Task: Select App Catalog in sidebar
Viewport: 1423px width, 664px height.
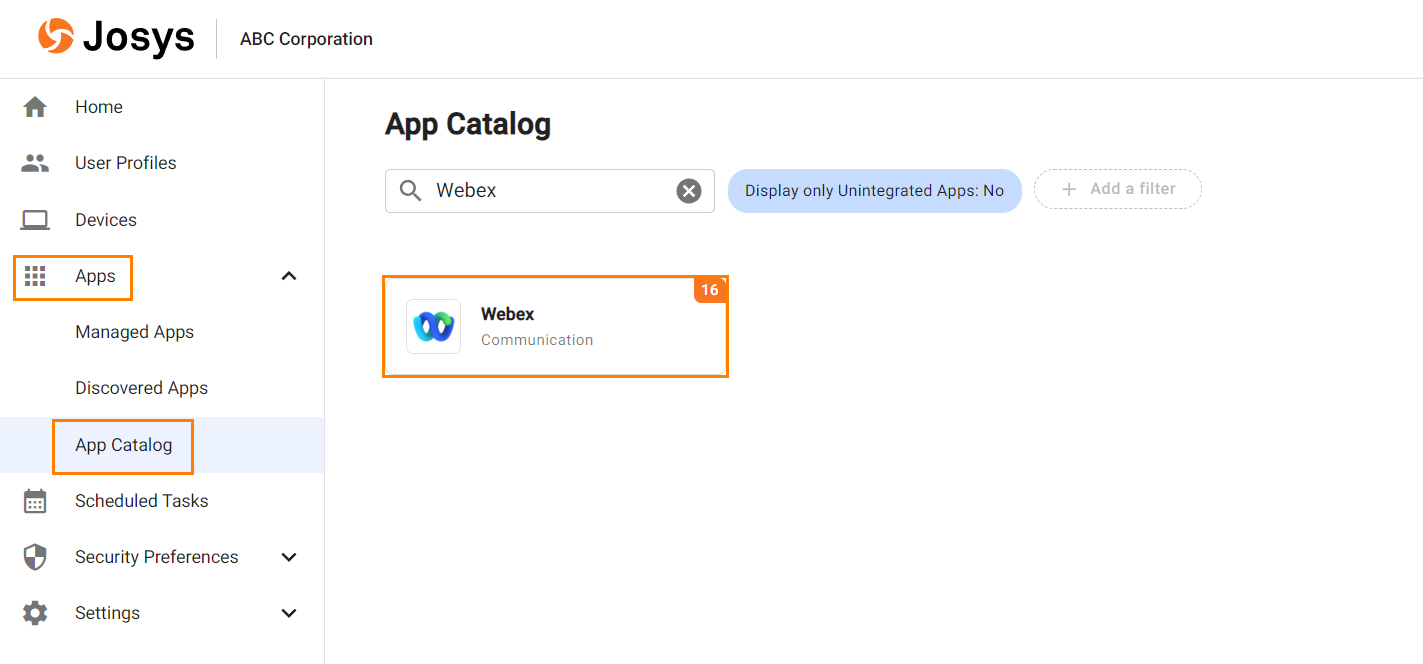Action: [x=124, y=445]
